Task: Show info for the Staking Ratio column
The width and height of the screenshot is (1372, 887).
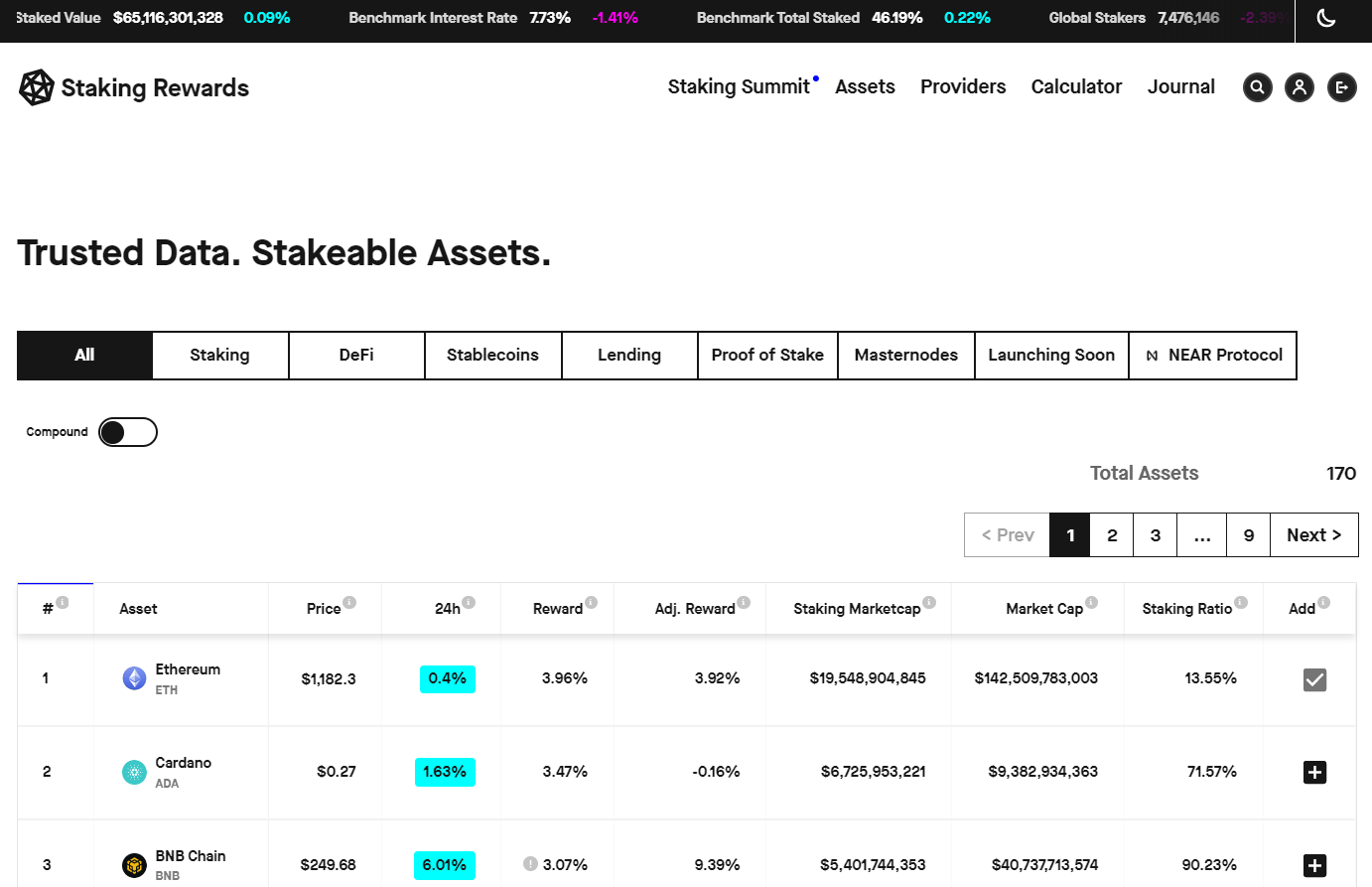Action: point(1241,603)
